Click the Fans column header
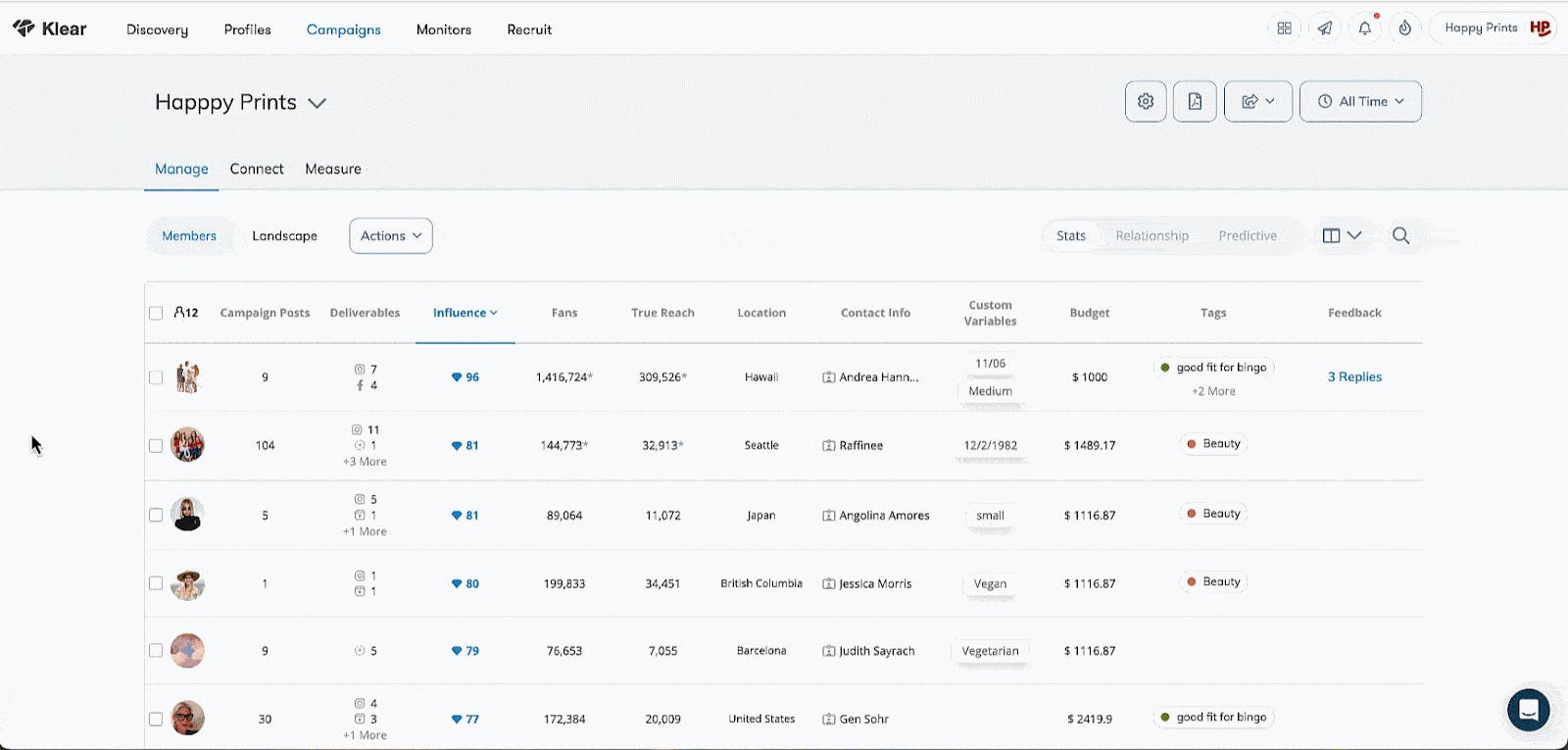 coord(564,313)
